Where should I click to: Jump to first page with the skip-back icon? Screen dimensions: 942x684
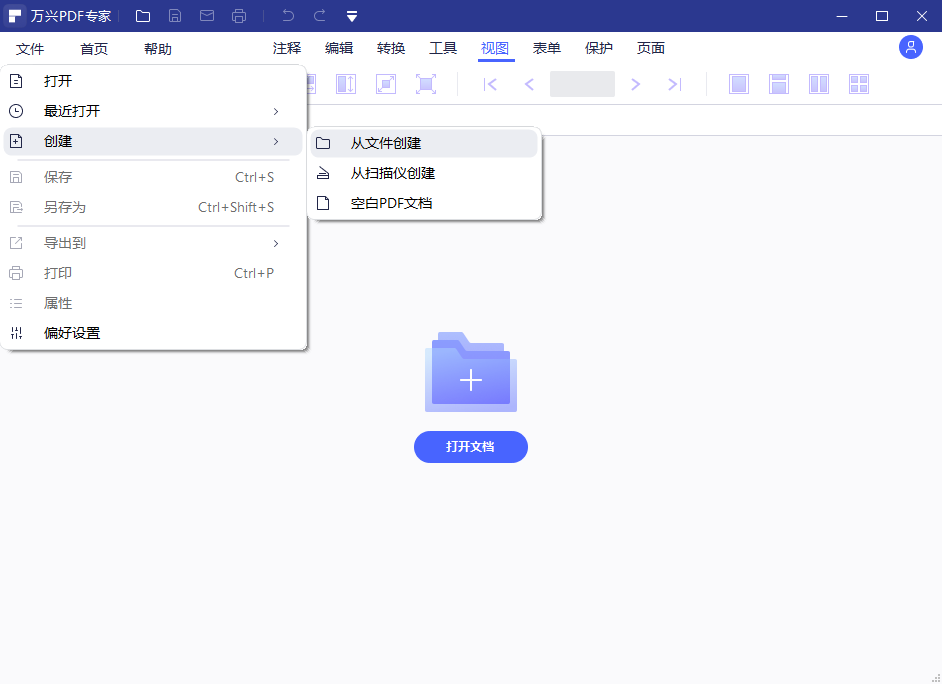pyautogui.click(x=490, y=84)
